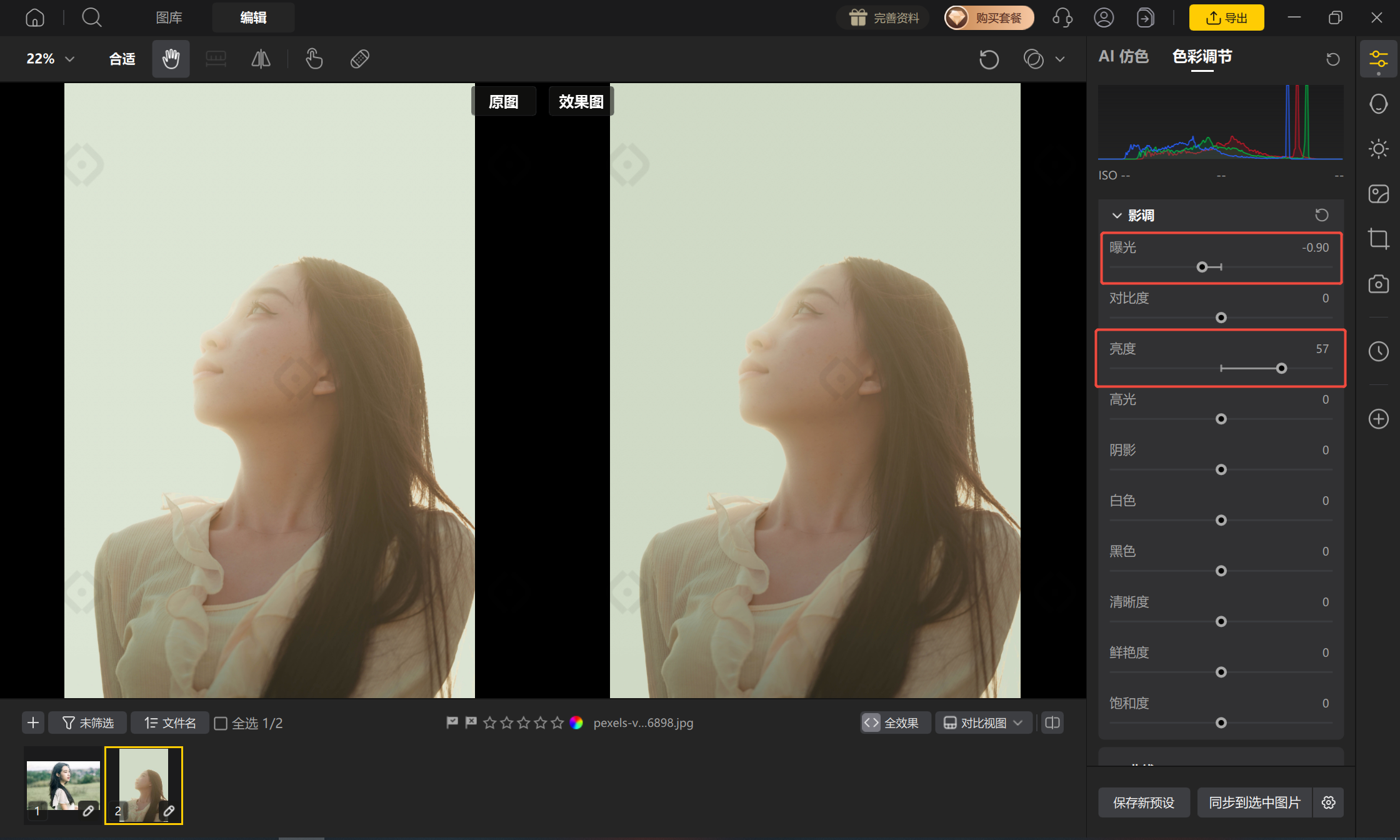
Task: Open the 22% zoom dropdown
Action: 50,59
